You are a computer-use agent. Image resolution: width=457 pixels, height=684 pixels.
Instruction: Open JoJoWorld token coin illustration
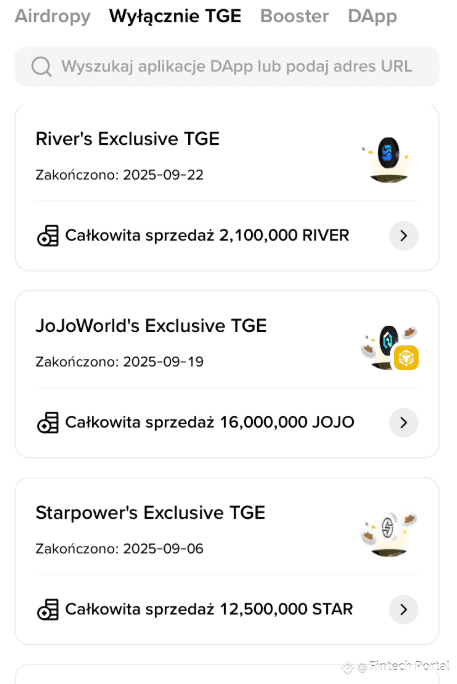[x=389, y=347]
